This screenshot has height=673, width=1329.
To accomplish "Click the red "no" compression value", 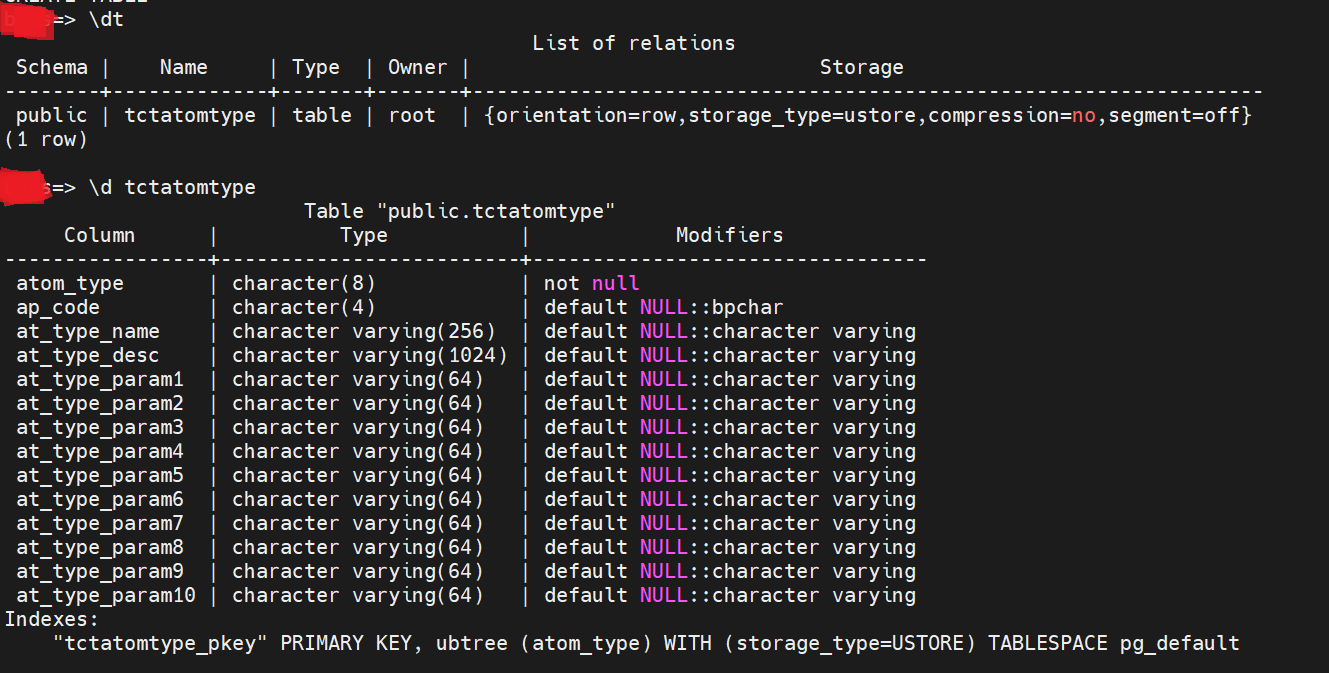I will click(x=1084, y=115).
